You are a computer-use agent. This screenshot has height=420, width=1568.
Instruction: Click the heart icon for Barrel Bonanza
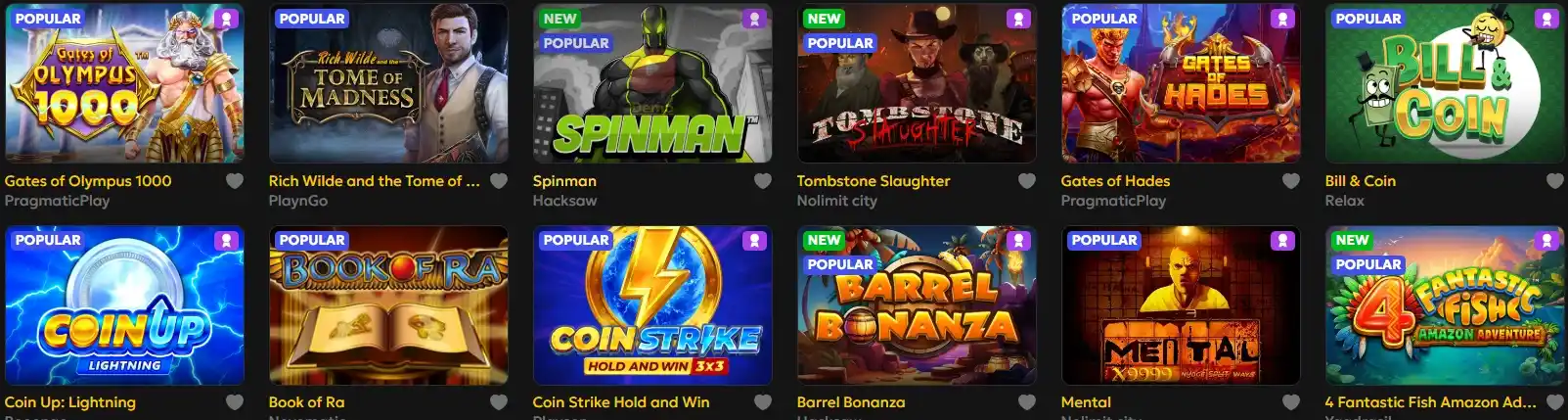[x=1027, y=402]
